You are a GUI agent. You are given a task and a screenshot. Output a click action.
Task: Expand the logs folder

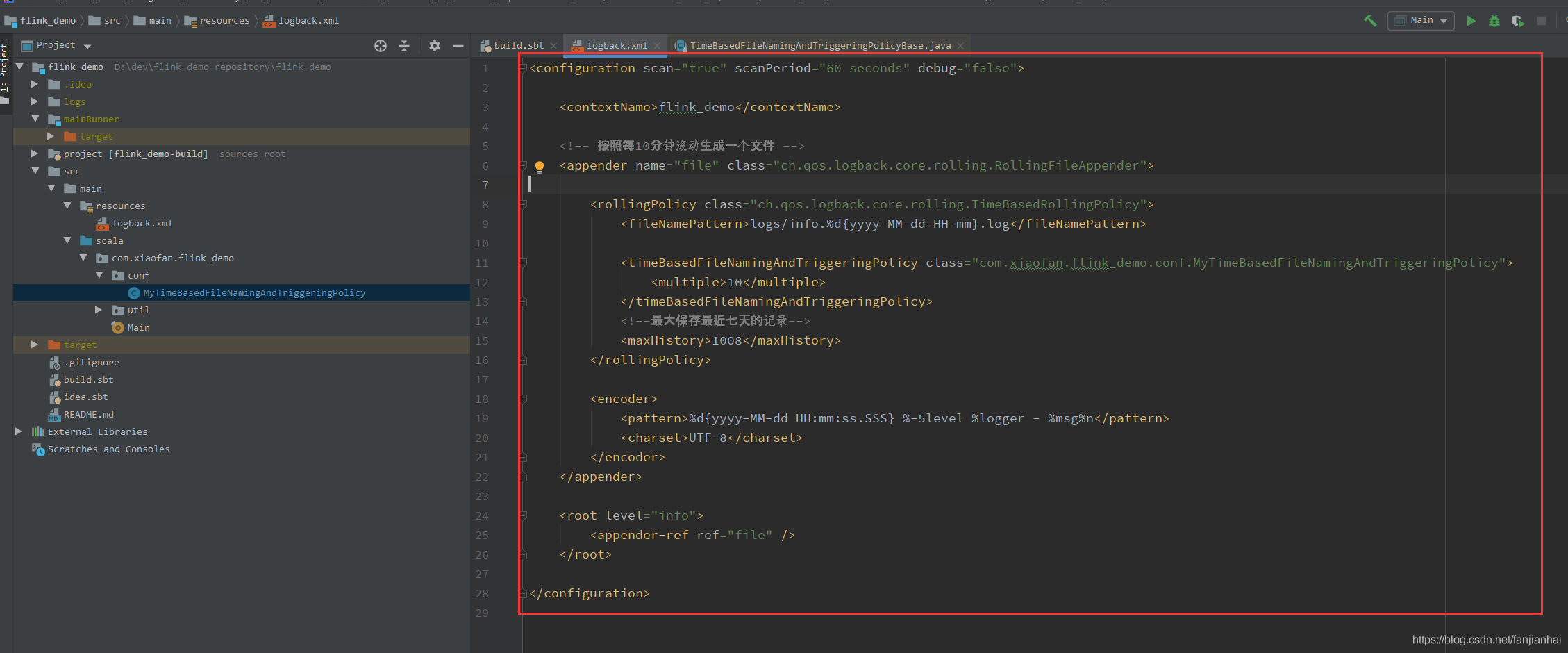click(x=35, y=101)
